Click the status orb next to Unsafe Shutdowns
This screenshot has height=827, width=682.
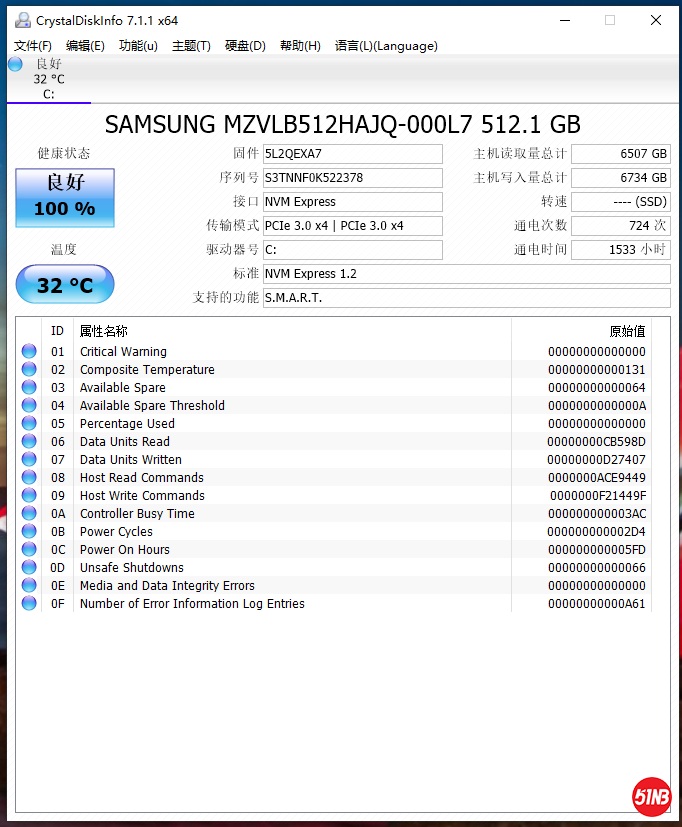tap(29, 567)
